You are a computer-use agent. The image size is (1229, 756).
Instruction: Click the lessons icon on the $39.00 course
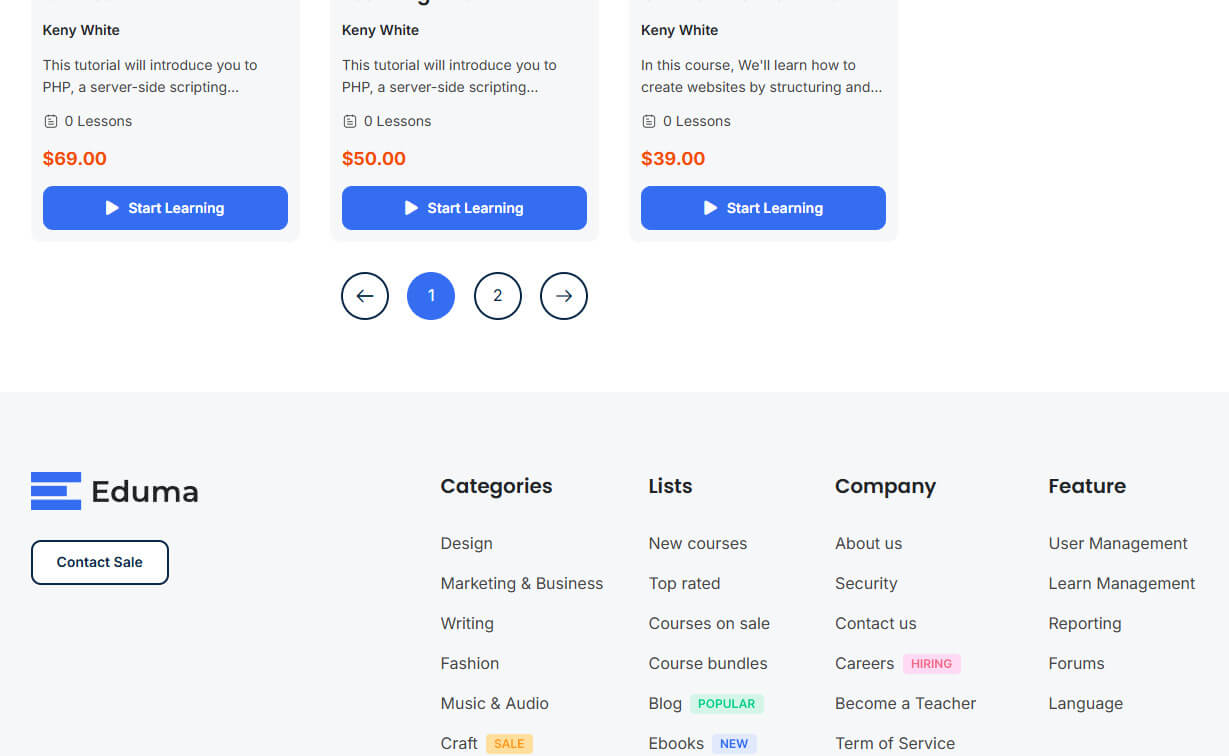coord(649,121)
